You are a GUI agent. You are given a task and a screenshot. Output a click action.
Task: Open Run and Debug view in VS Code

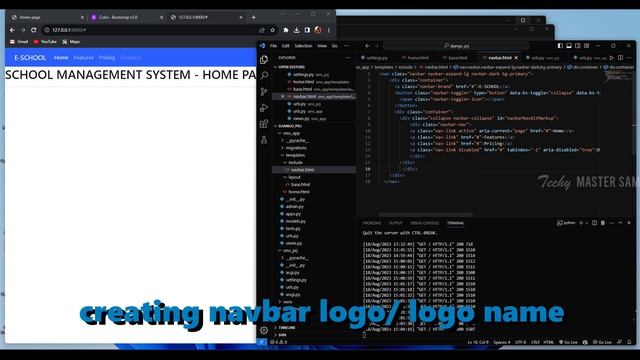click(x=264, y=108)
